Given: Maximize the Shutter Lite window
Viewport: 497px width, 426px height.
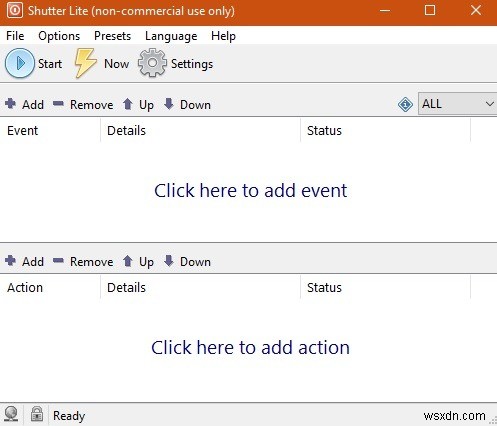Looking at the screenshot, I should (x=430, y=11).
